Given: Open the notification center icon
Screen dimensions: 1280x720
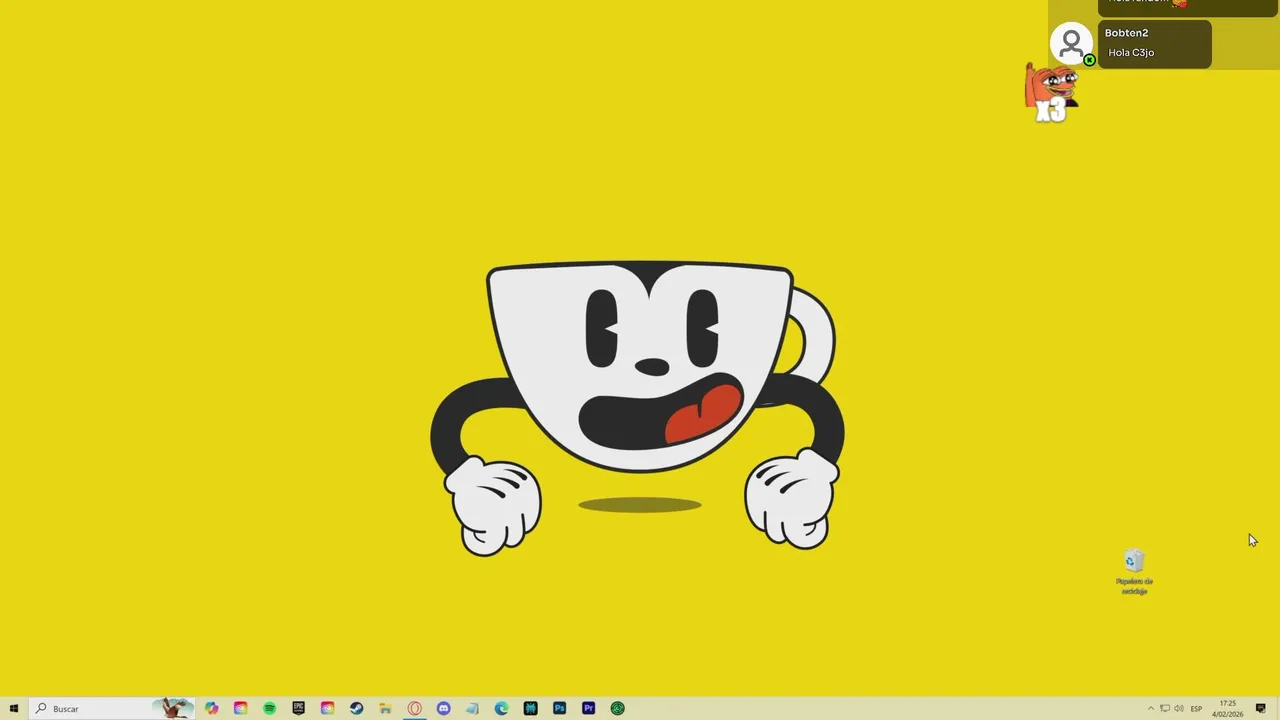Looking at the screenshot, I should 1260,708.
